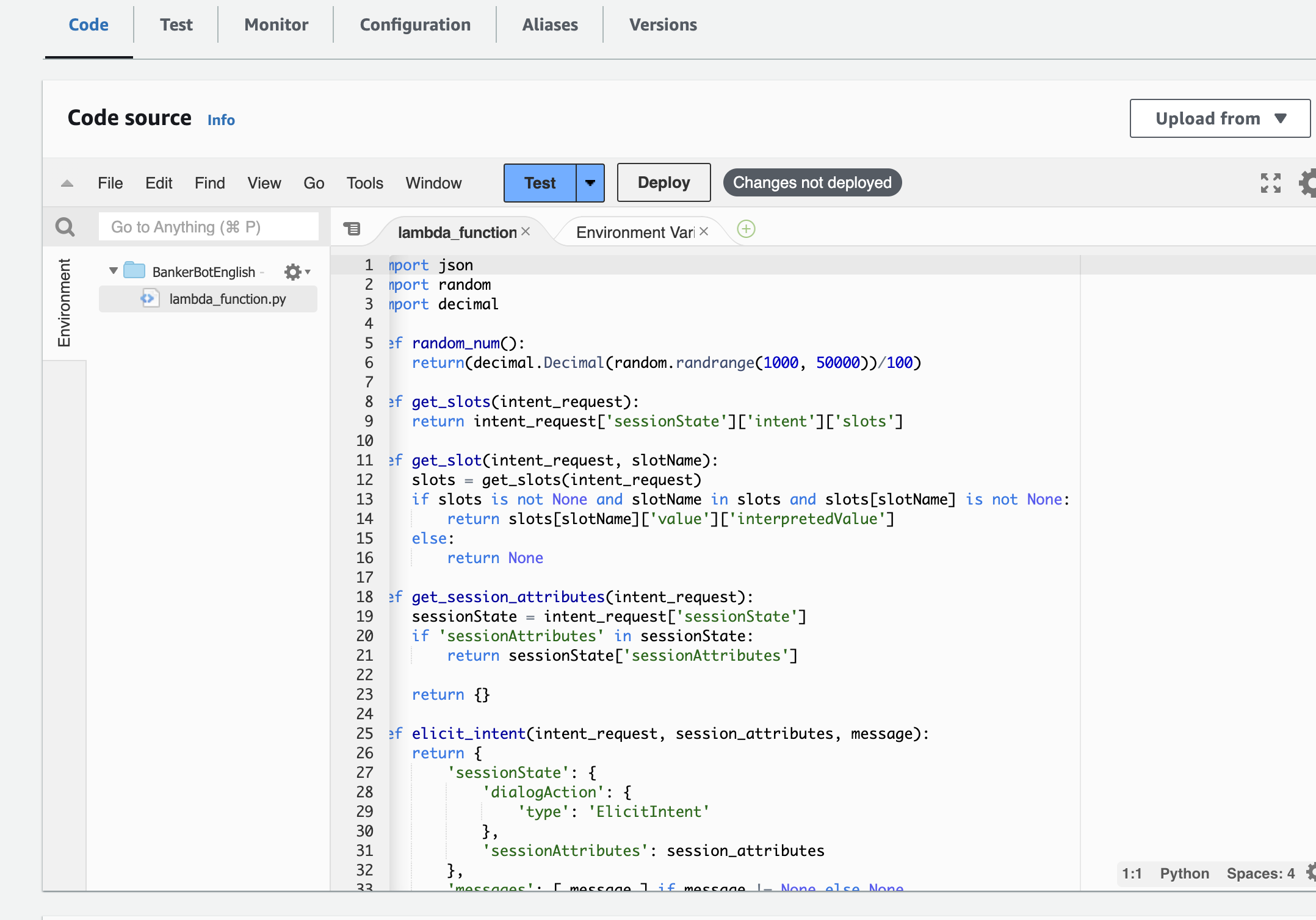
Task: Click the search magnifier icon in sidebar
Action: (65, 227)
